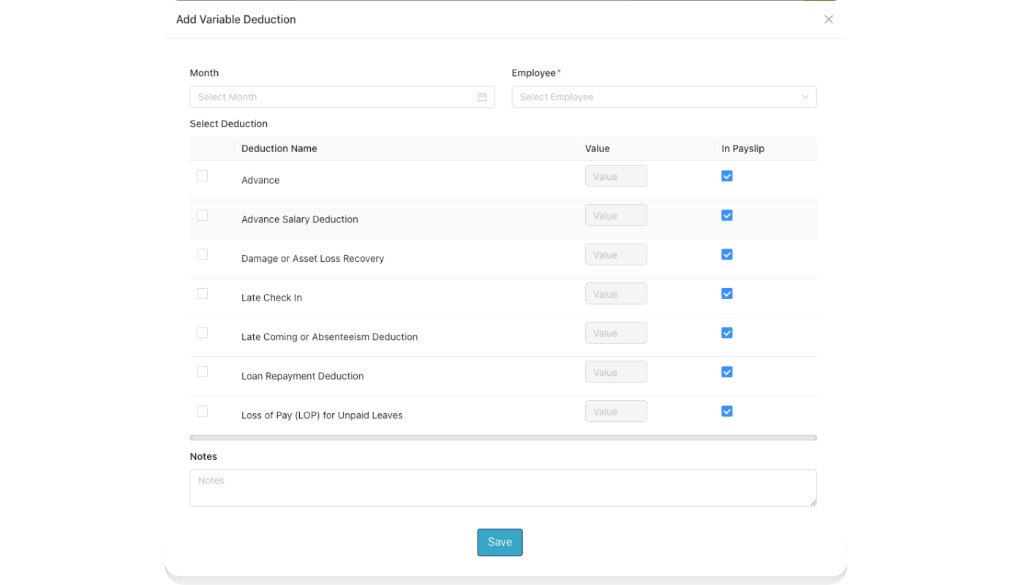Open the Employee dropdown chevron
This screenshot has height=585, width=1024.
805,96
